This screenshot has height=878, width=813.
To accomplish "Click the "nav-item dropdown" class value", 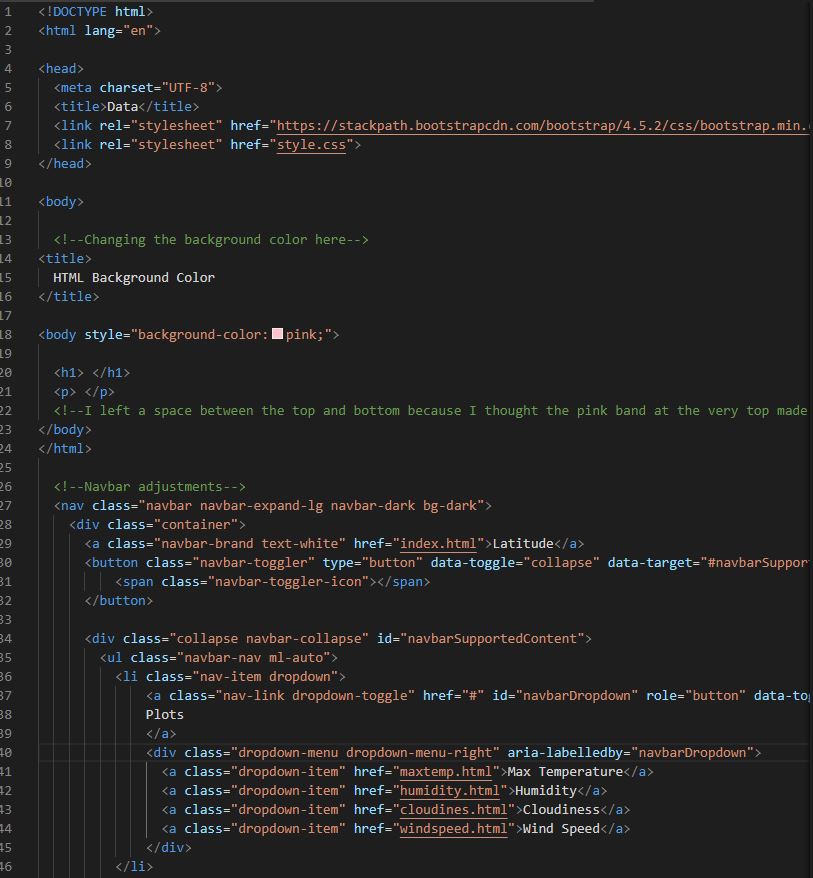I will (x=265, y=676).
